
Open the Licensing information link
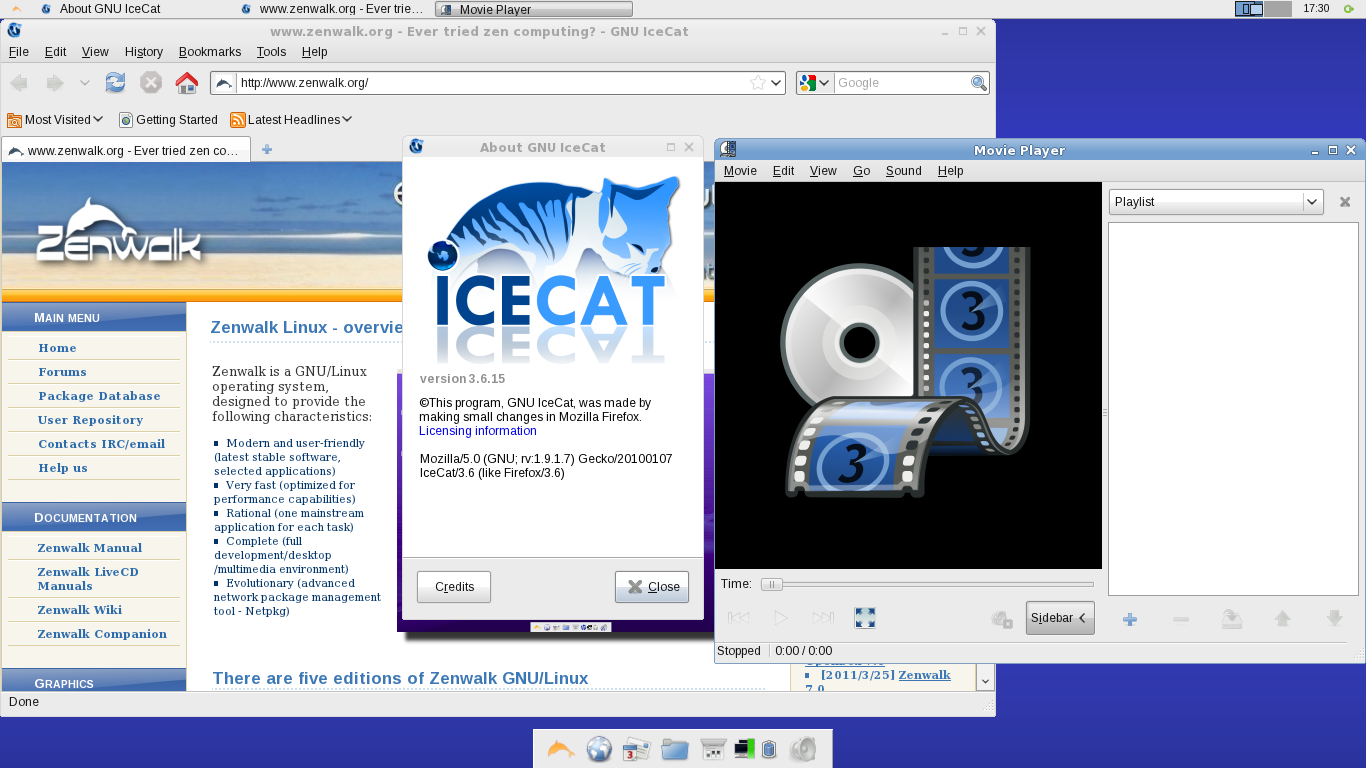click(x=478, y=431)
